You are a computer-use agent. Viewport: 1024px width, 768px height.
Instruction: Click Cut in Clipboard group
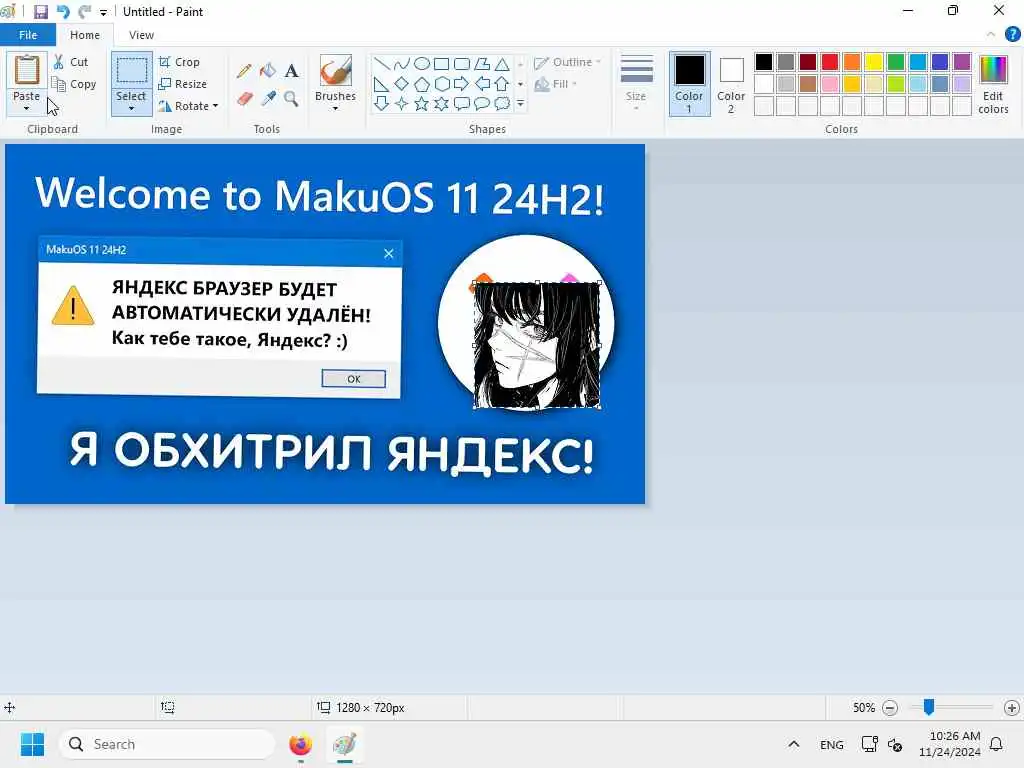71,62
